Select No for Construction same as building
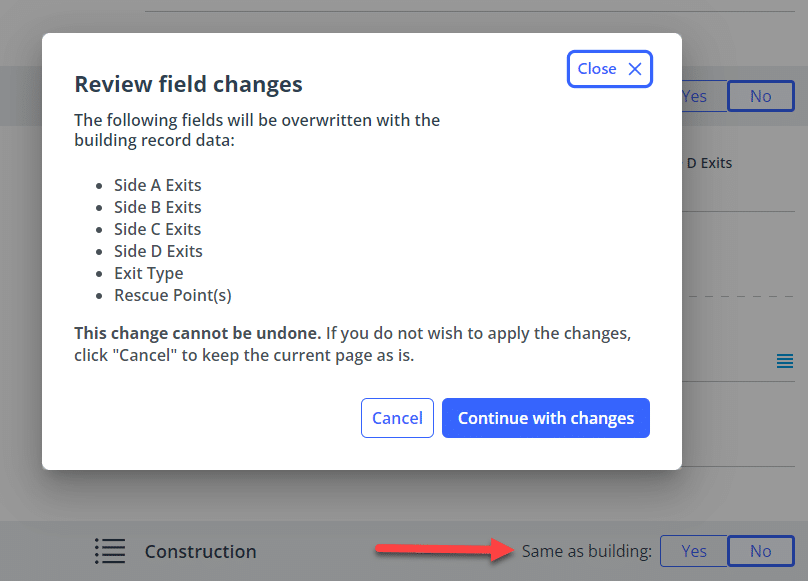808x581 pixels. [x=761, y=551]
